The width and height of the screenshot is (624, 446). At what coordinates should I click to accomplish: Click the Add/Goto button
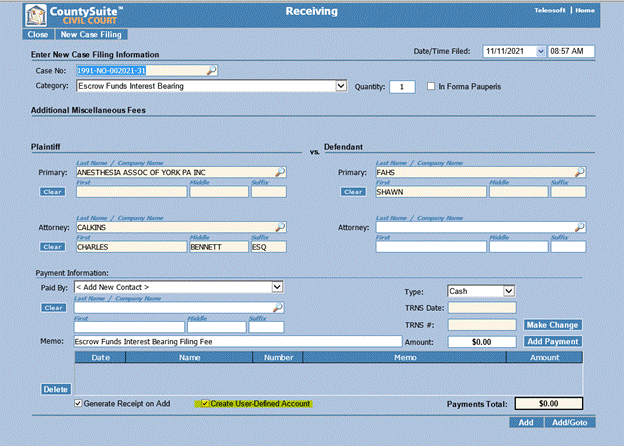pos(569,423)
